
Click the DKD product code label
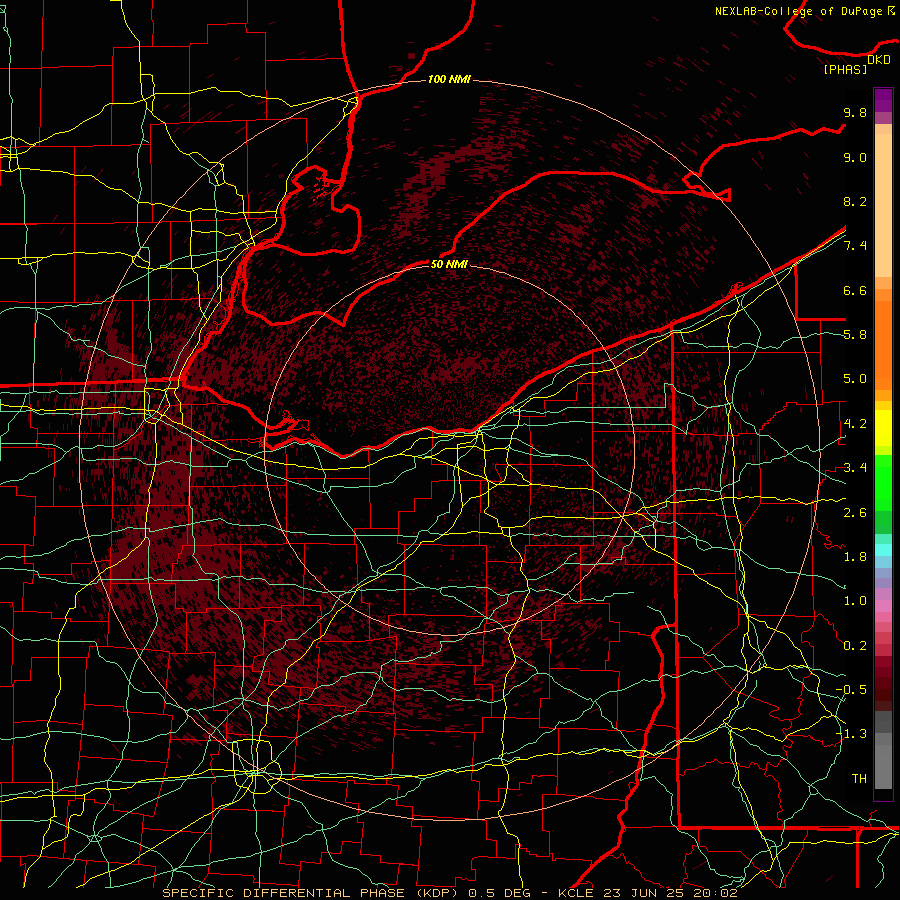point(879,59)
